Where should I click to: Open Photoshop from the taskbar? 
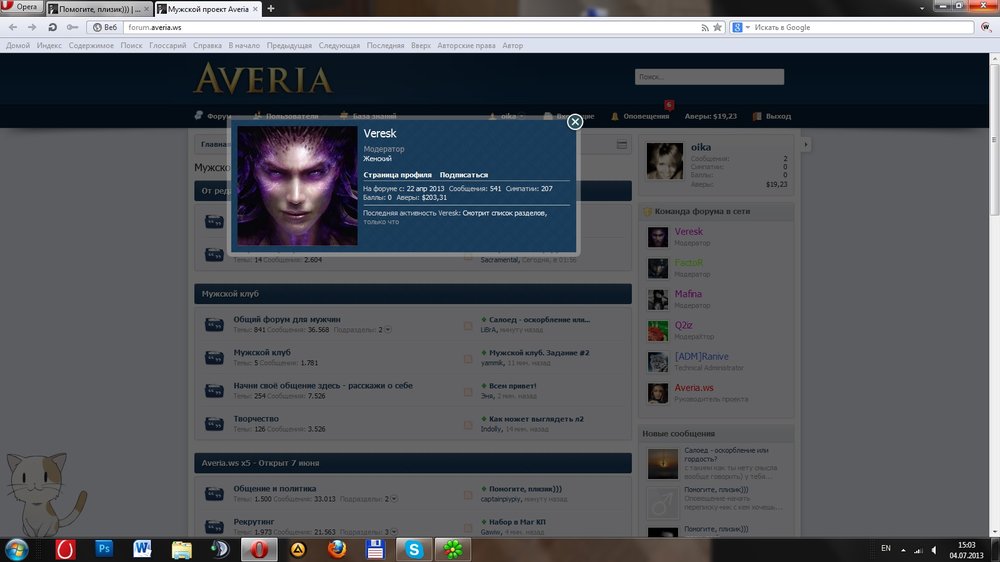[x=104, y=548]
